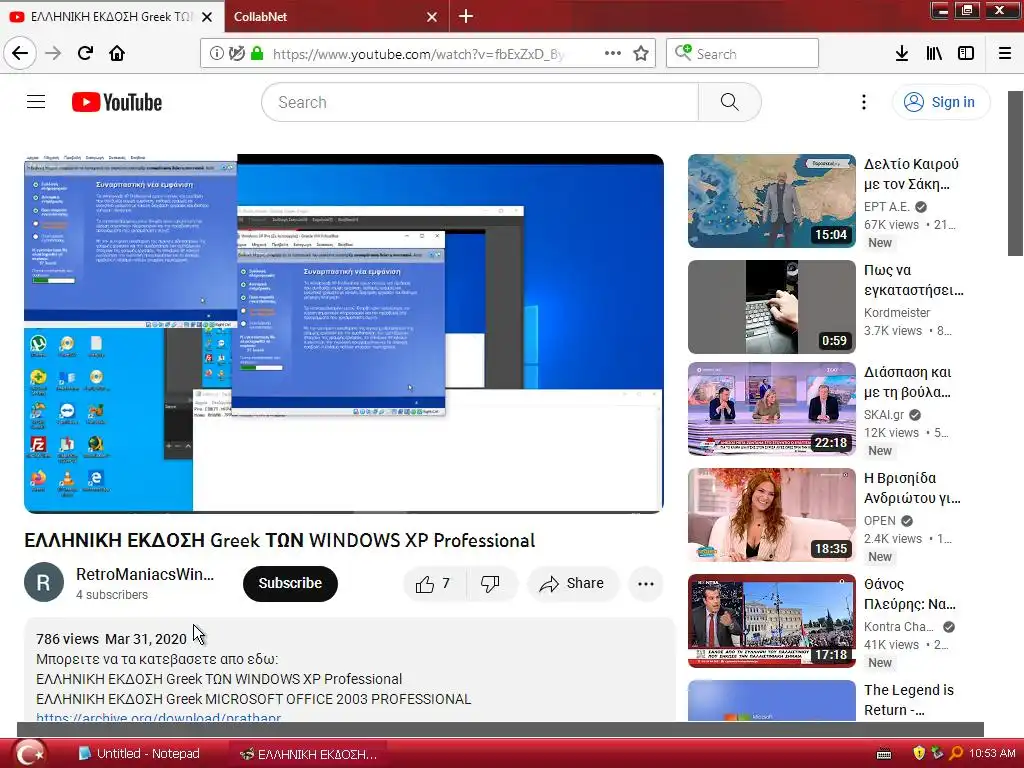The image size is (1024, 768).
Task: Open the on-screen keyboard tray icon
Action: coord(884,754)
